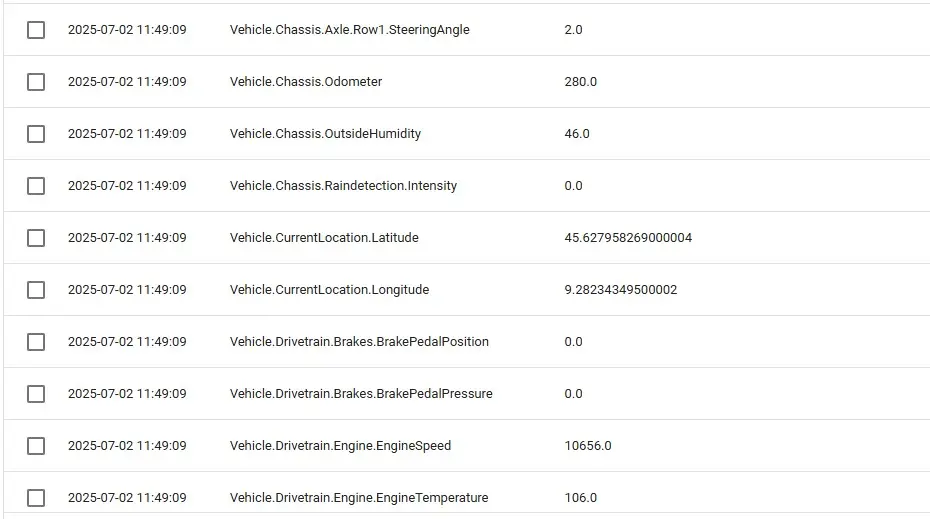Click the Odometer value 280.0
Viewport: 930px width, 519px height.
click(581, 82)
